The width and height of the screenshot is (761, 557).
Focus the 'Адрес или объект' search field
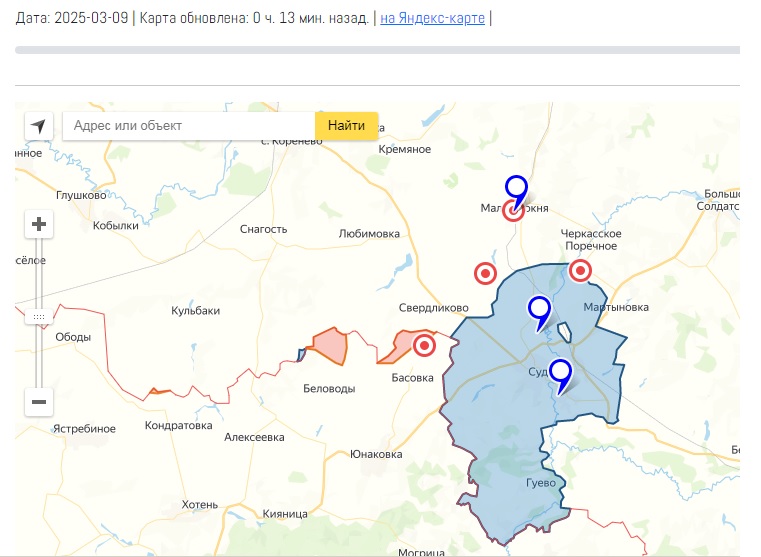pos(189,126)
